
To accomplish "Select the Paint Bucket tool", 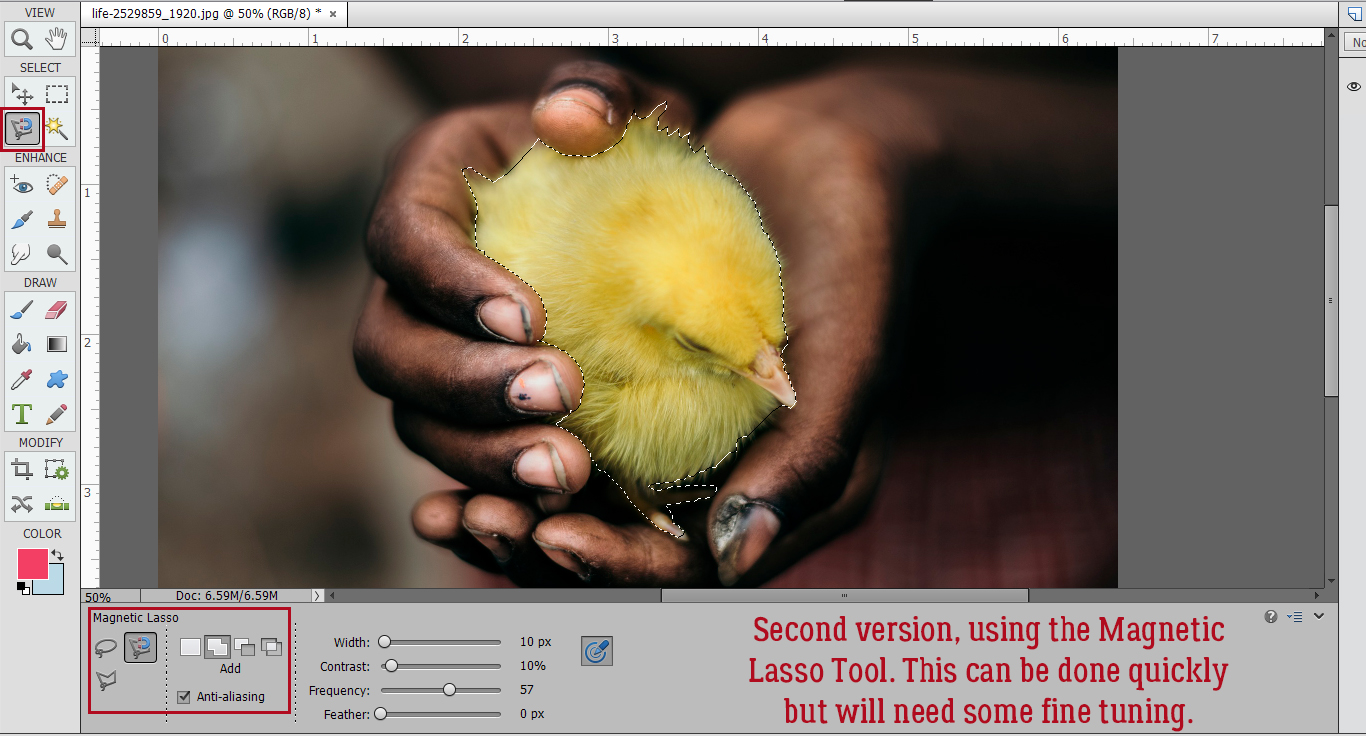I will point(22,345).
